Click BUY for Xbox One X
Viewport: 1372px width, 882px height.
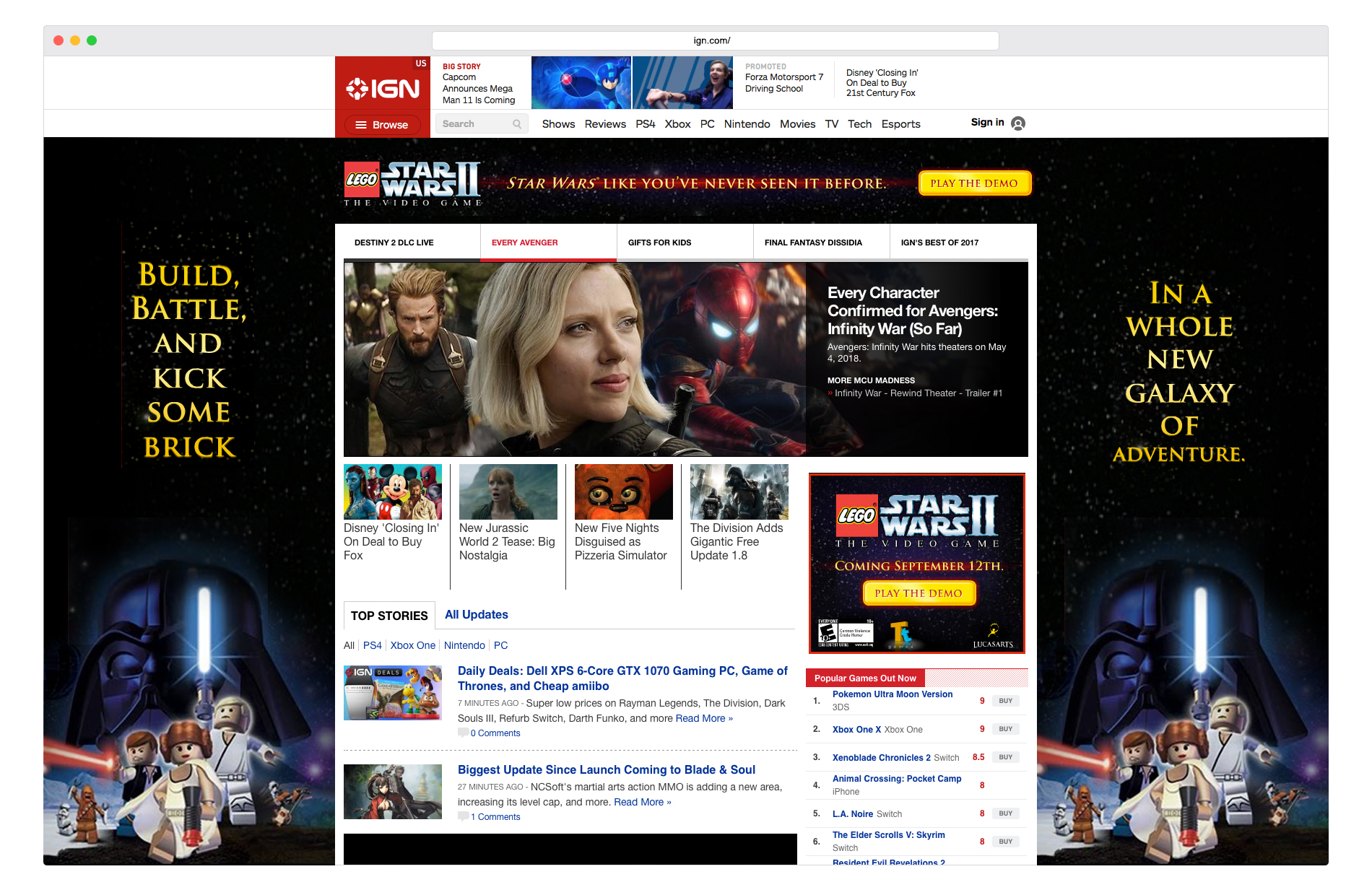click(1006, 729)
